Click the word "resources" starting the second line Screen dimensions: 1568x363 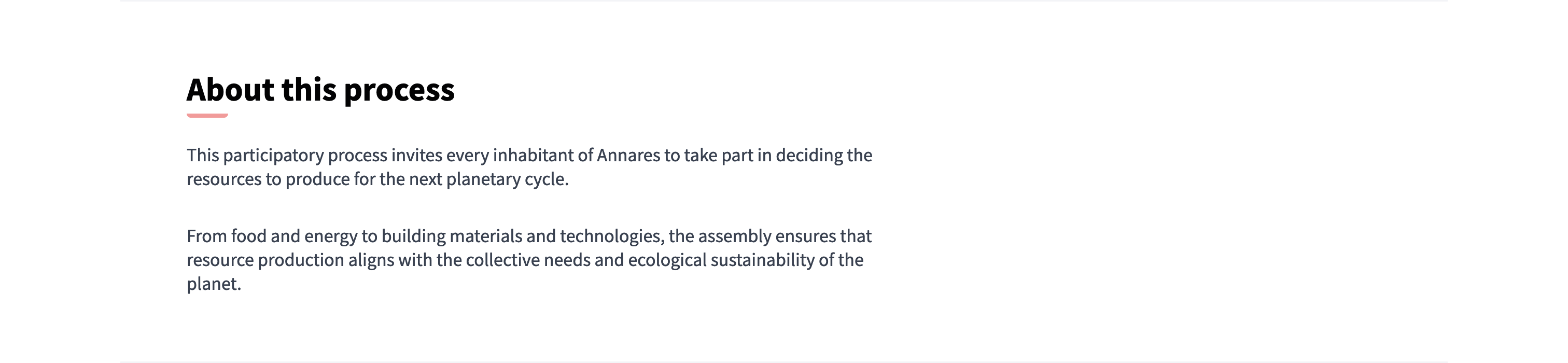[x=224, y=179]
